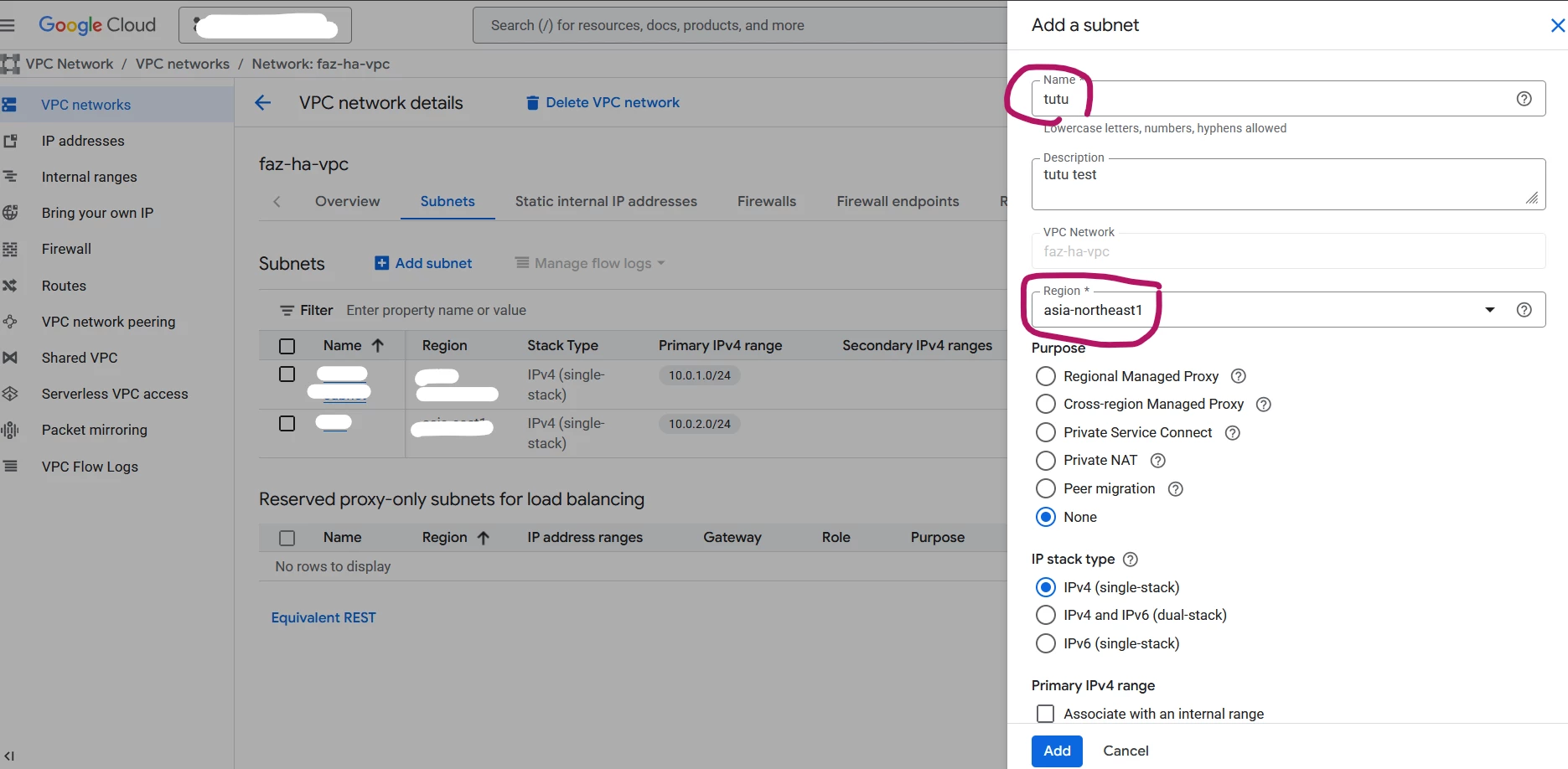
Task: Open help for the Name field
Action: click(x=1524, y=99)
